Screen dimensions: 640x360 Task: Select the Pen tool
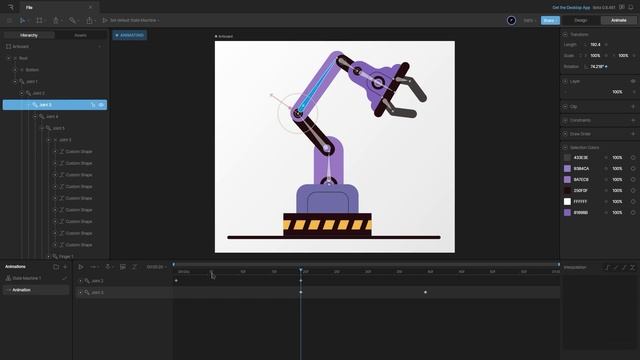(x=56, y=20)
